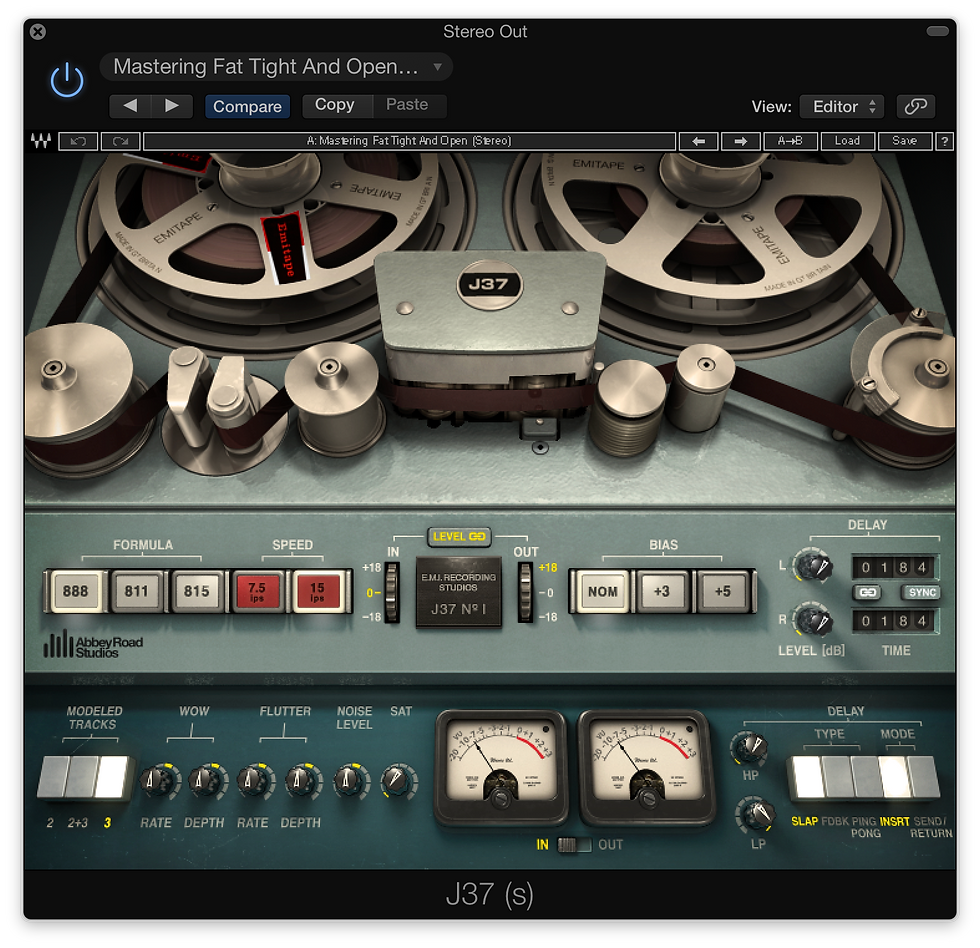Redo using the Waves toolbar redo arrow
This screenshot has height=948, width=980.
point(120,141)
